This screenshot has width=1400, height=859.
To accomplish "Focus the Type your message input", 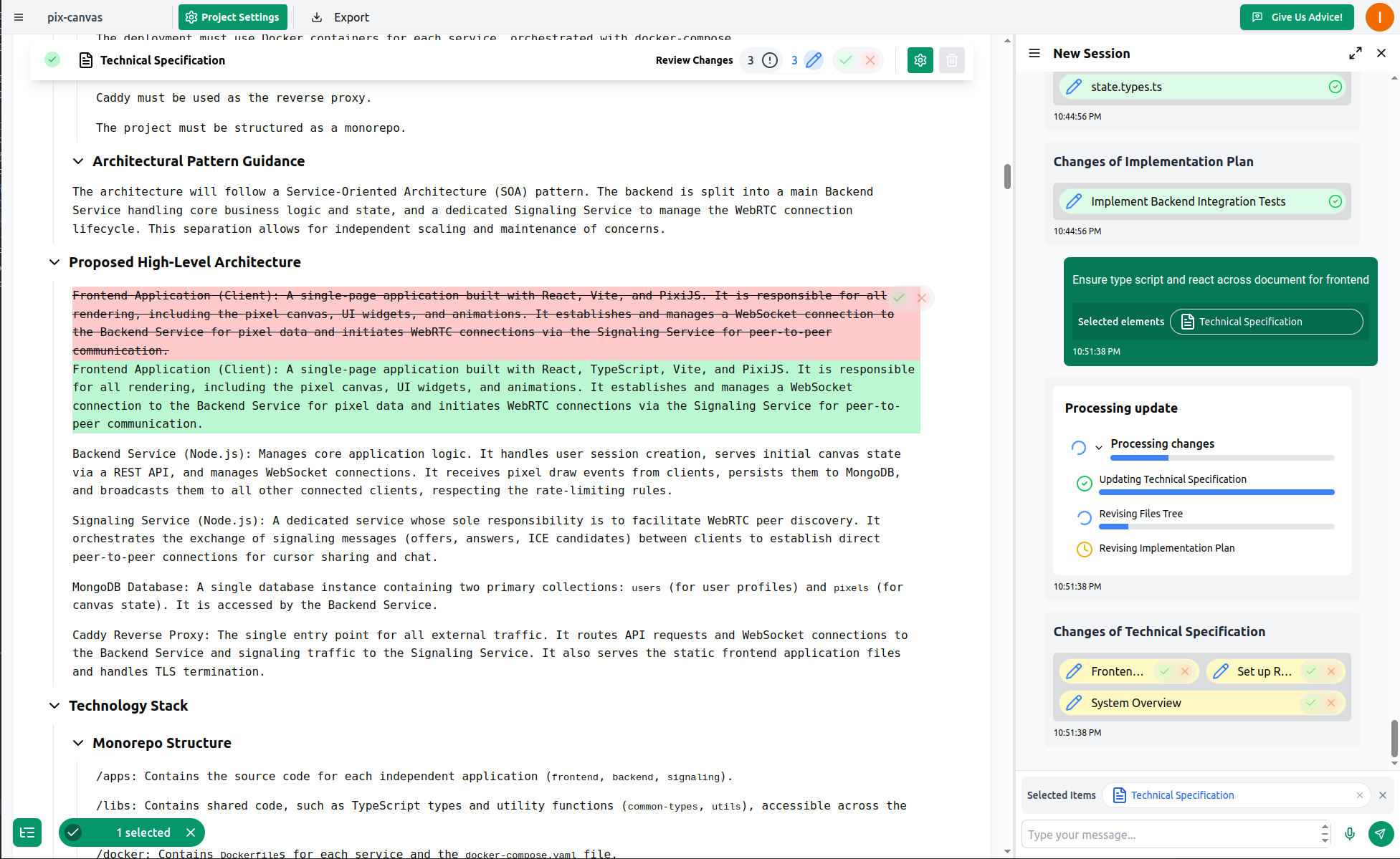I will click(x=1168, y=835).
